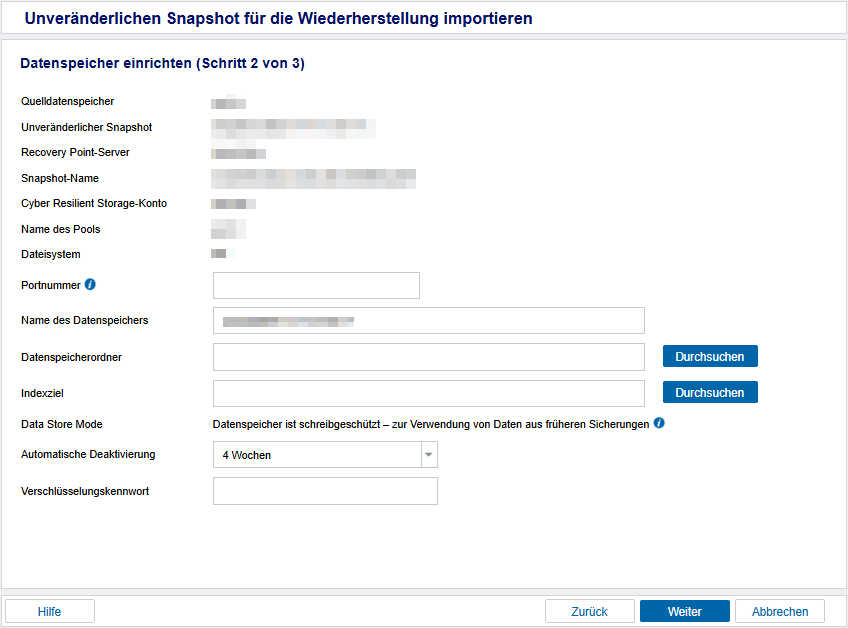Image resolution: width=848 pixels, height=628 pixels.
Task: Click the 'Datenspeicher ist schreibgeschützt' description text
Action: pos(431,424)
